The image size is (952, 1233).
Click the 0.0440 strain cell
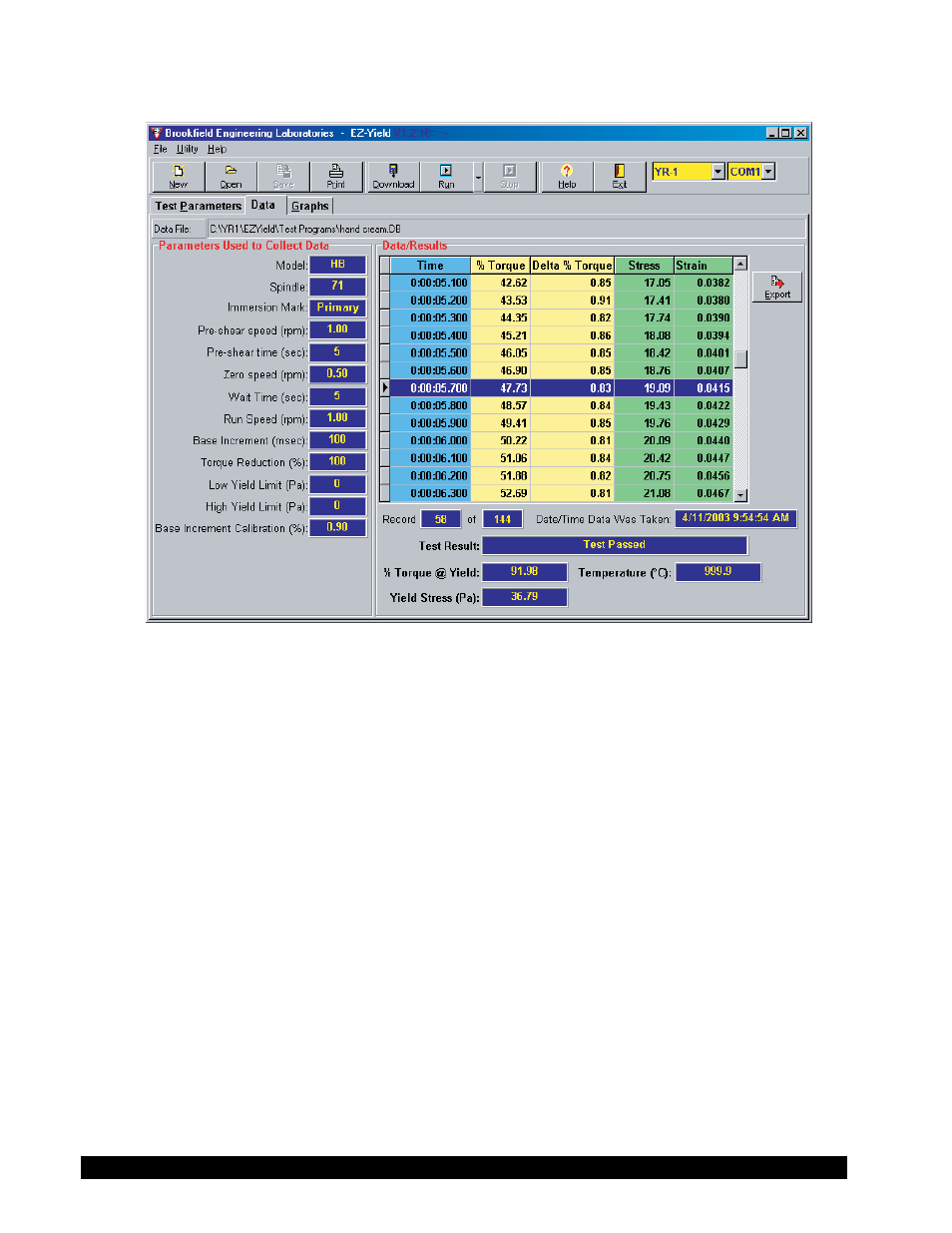pyautogui.click(x=704, y=440)
